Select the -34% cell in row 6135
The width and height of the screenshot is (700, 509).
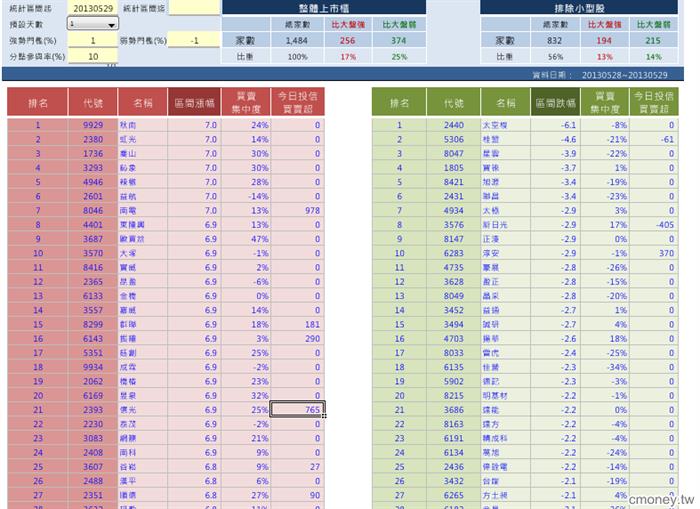coord(604,367)
